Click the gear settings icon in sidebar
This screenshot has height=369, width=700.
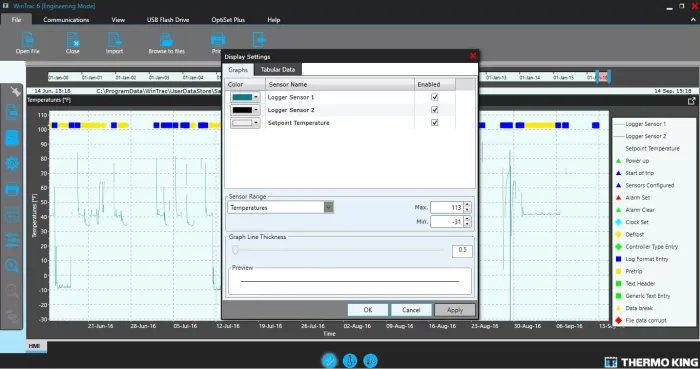click(12, 163)
